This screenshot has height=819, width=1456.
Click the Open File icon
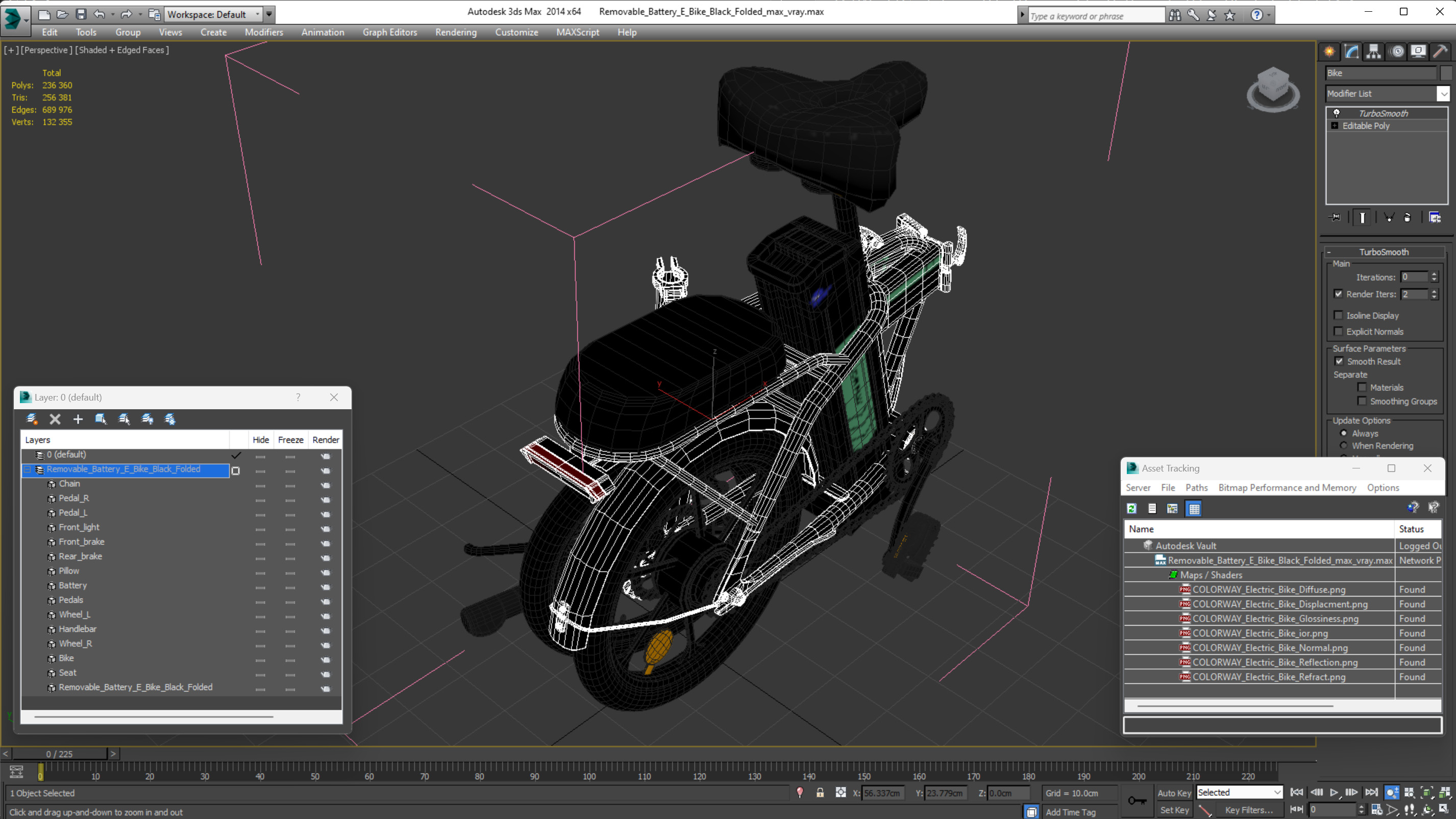[63, 14]
